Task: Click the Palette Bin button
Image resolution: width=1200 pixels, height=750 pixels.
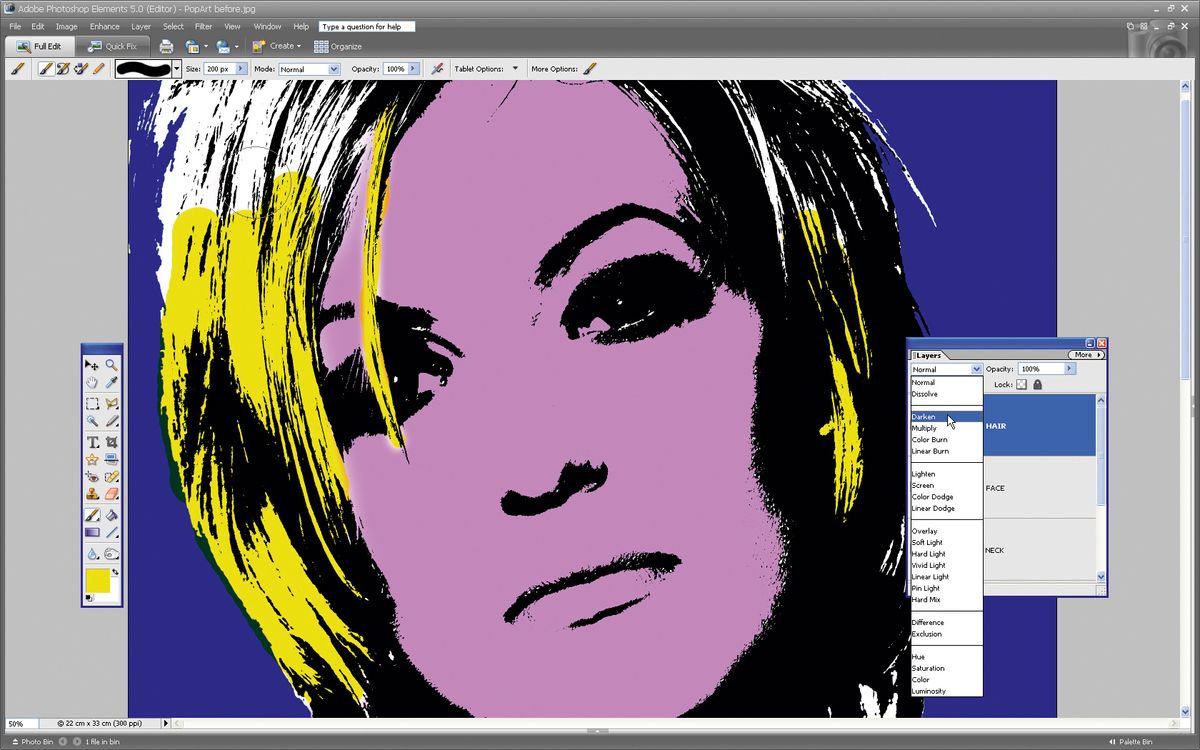Action: (x=1136, y=741)
